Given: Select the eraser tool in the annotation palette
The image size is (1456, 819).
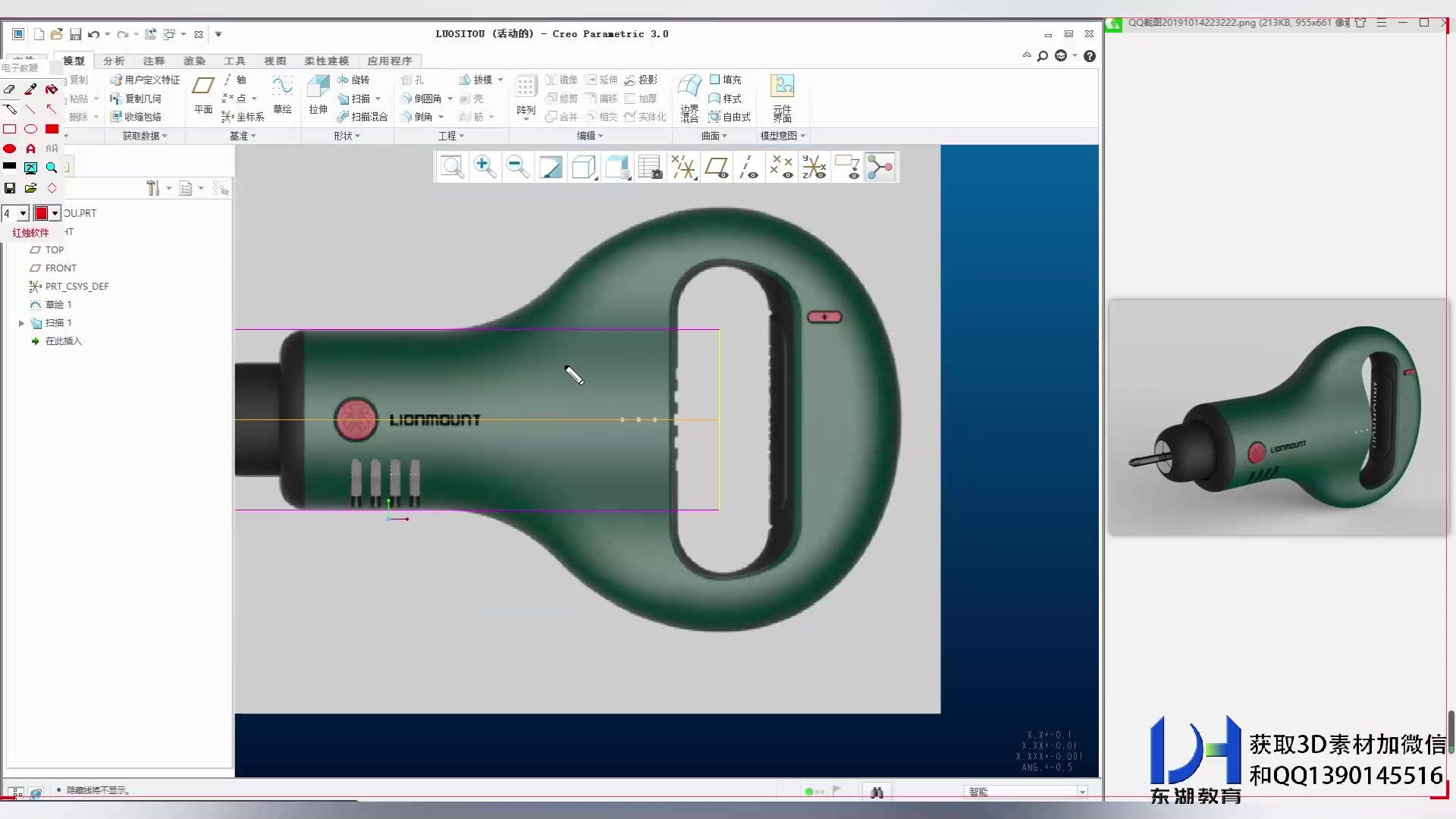Looking at the screenshot, I should [10, 89].
